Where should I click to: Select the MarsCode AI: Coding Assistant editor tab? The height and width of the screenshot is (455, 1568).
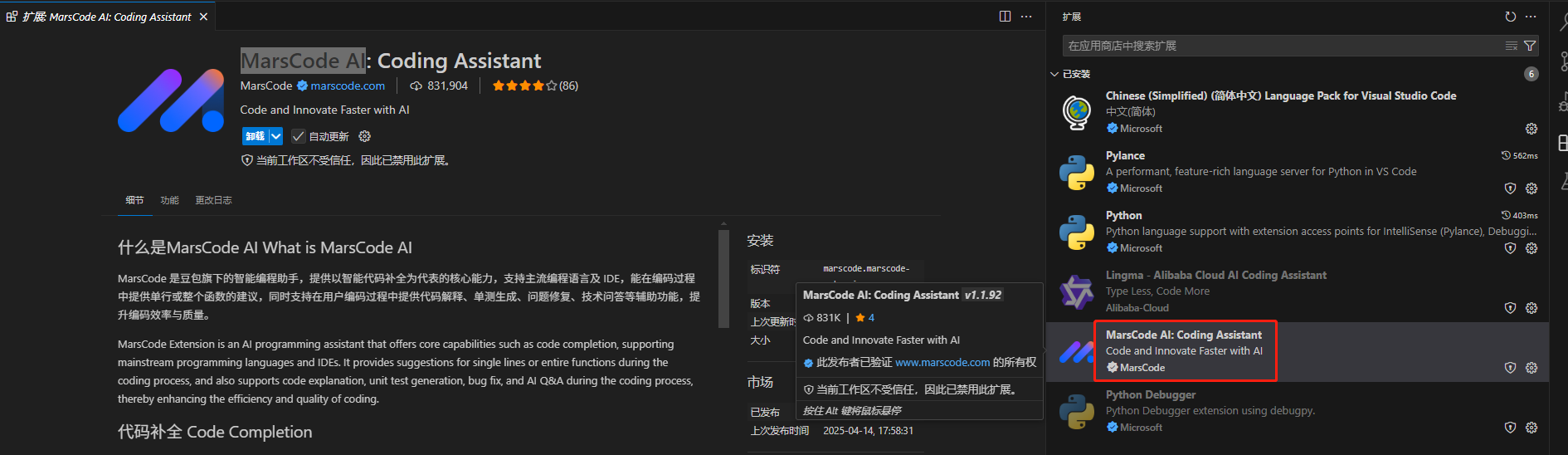pos(107,17)
